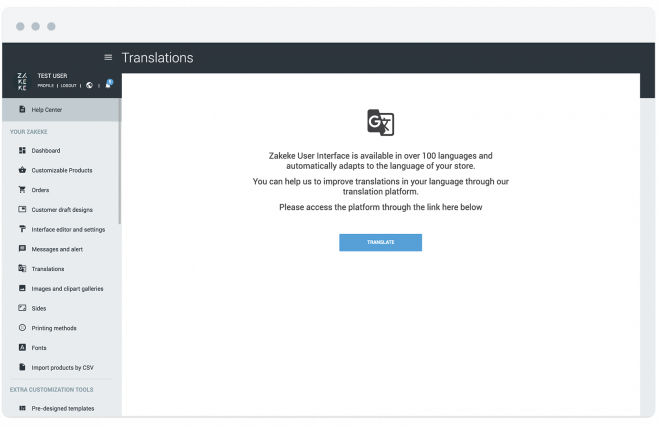Click the Zakeke logo avatar
The width and height of the screenshot is (660, 427).
pos(22,81)
